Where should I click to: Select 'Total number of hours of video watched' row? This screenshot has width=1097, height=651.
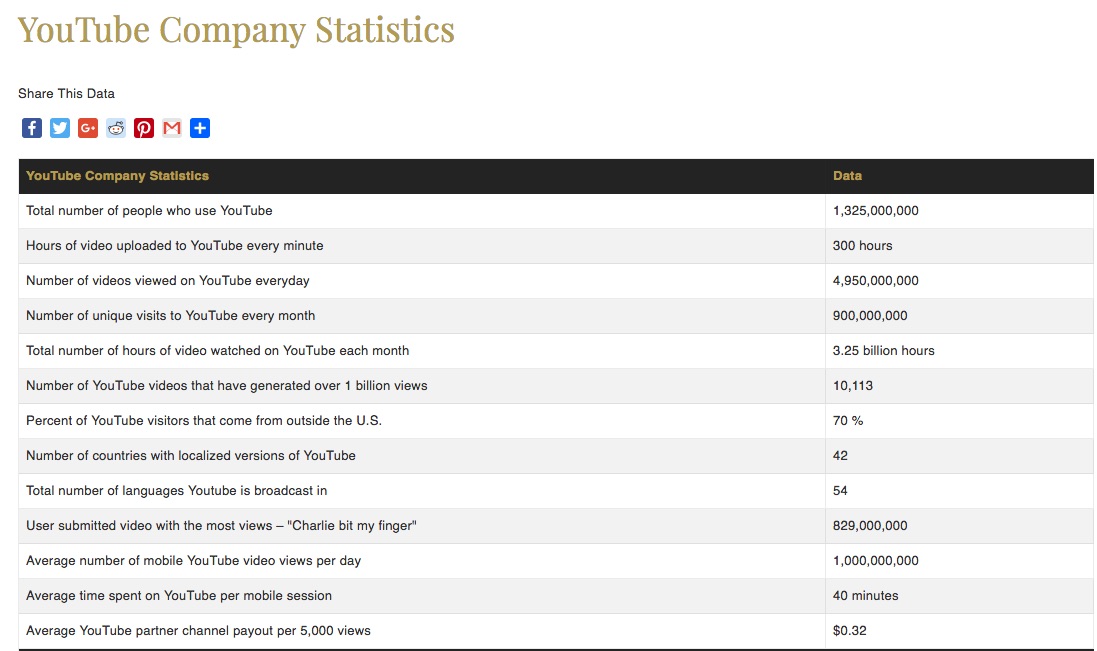(218, 350)
